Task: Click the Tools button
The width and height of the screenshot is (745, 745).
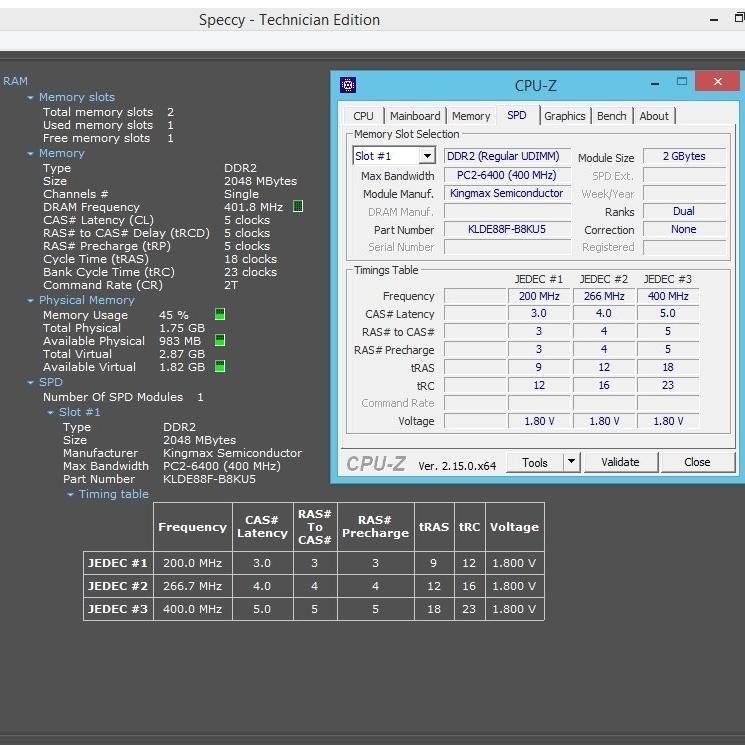Action: [535, 462]
